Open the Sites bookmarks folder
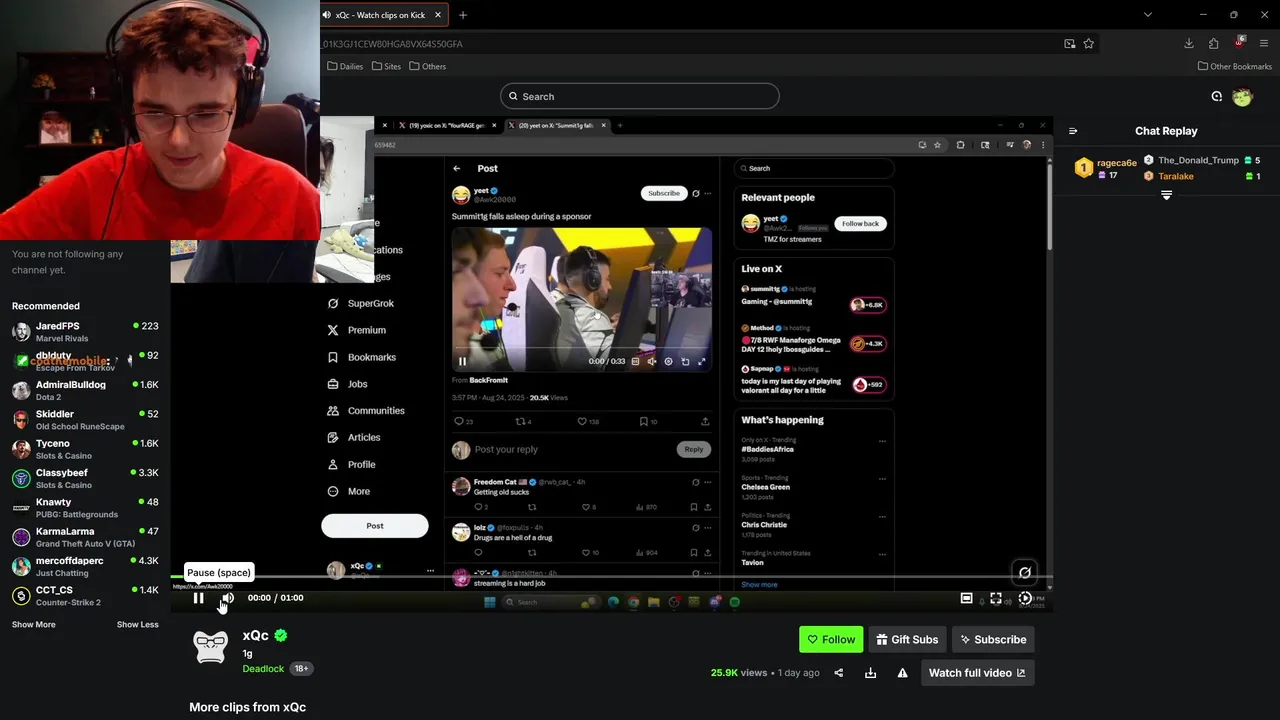Screen dimensions: 1280x720 [x=386, y=66]
